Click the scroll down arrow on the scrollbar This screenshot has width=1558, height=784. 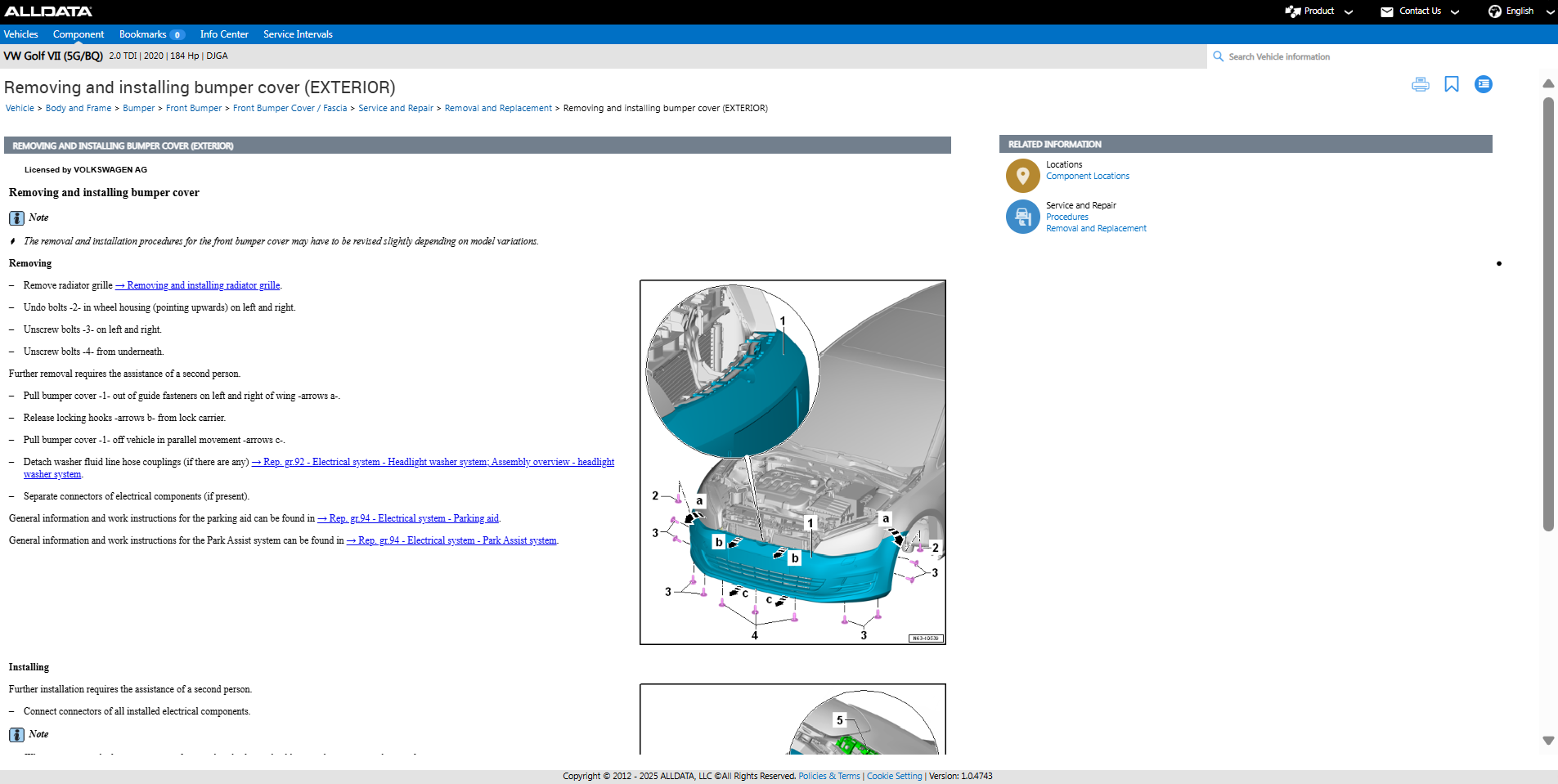coord(1547,741)
